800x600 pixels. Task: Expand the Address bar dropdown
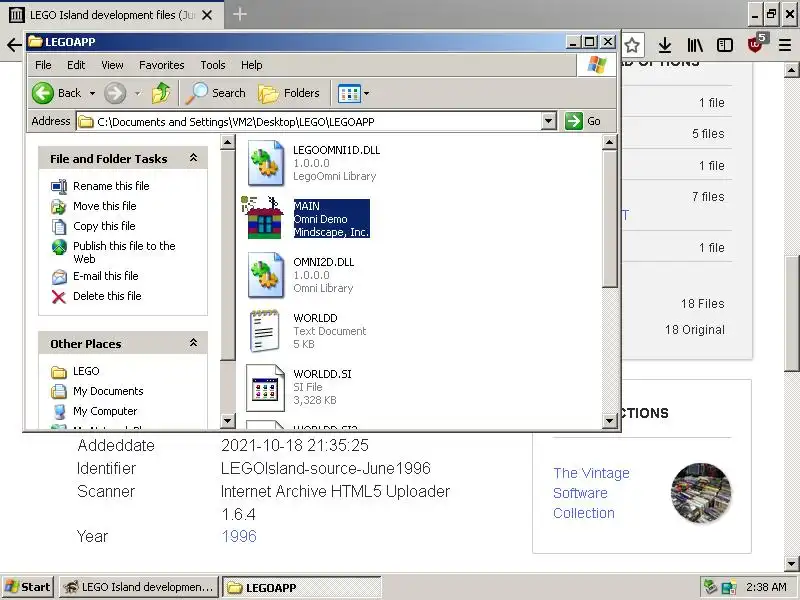coord(548,121)
